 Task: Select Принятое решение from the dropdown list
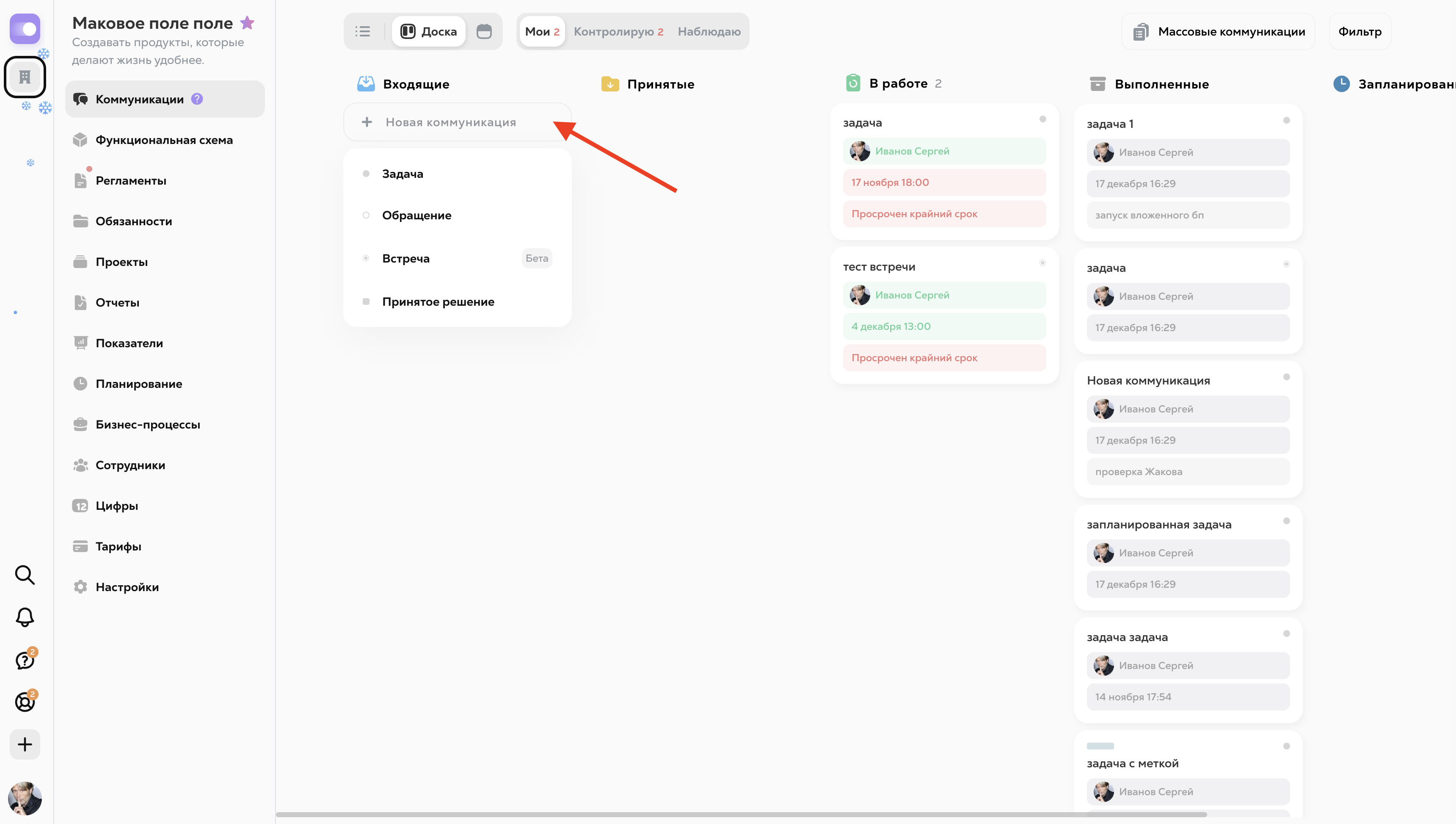(438, 301)
